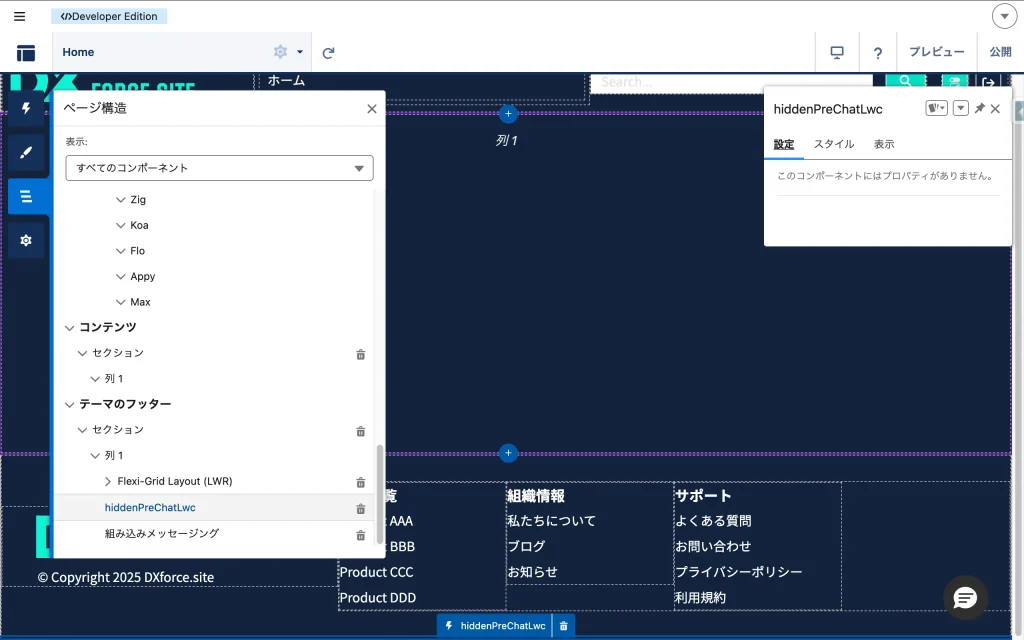Click the refresh page icon
The image size is (1024, 640).
click(x=328, y=53)
